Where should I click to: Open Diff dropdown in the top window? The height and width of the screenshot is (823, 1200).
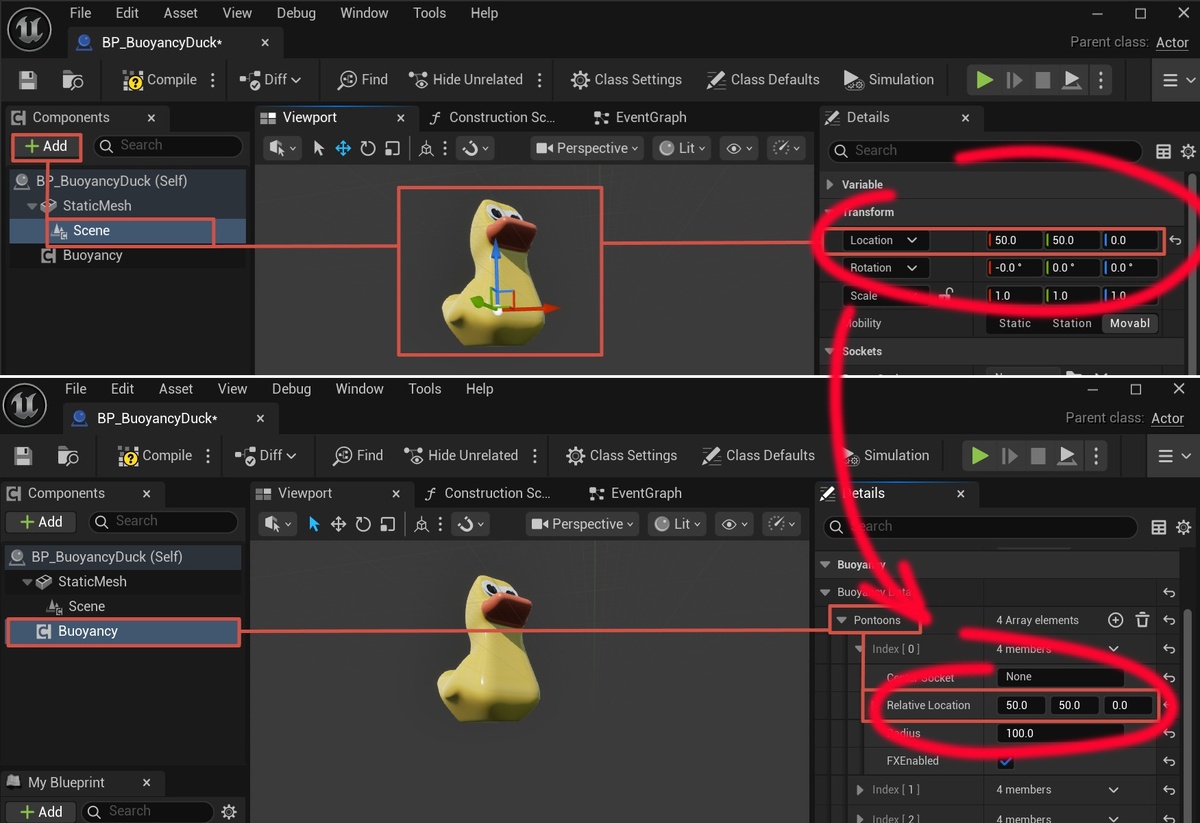271,80
